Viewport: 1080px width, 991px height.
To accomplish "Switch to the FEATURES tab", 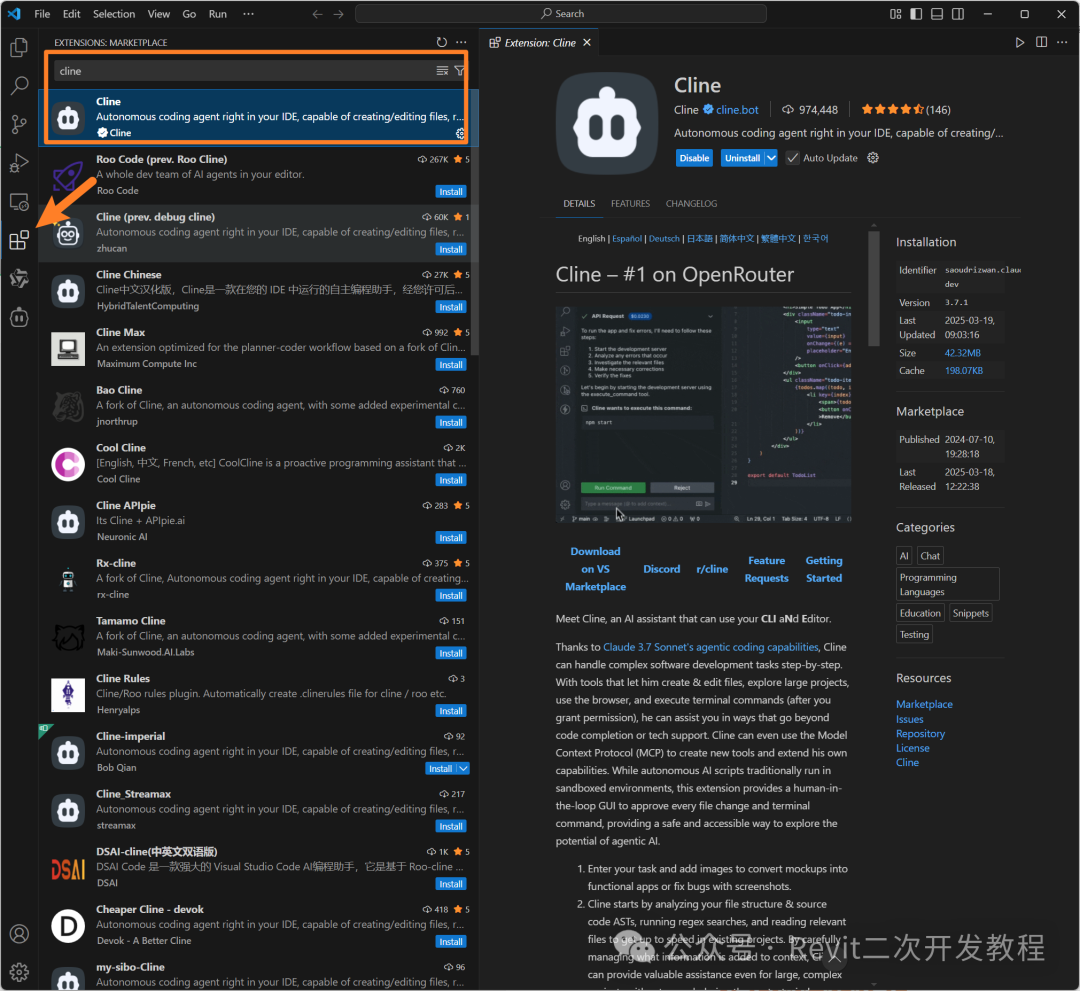I will tap(630, 204).
